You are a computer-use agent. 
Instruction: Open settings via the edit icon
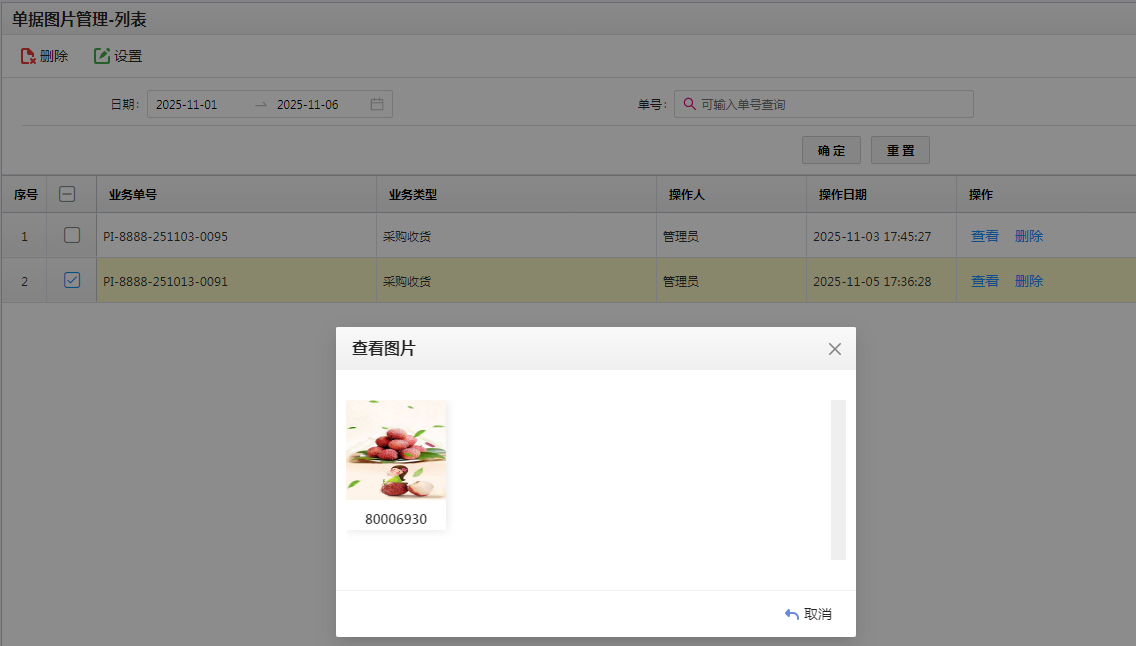pyautogui.click(x=102, y=57)
